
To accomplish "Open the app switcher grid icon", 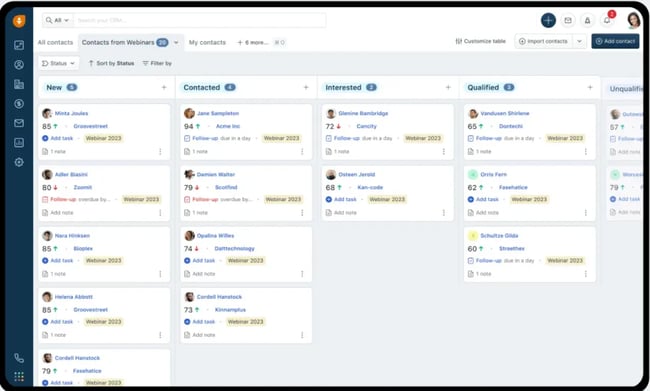I will pos(19,376).
